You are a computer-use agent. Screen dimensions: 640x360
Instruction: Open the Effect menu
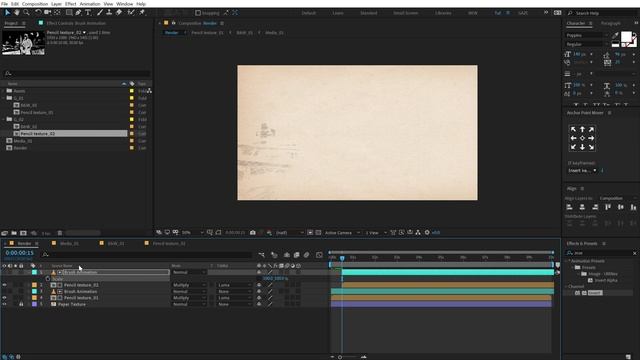[x=71, y=4]
